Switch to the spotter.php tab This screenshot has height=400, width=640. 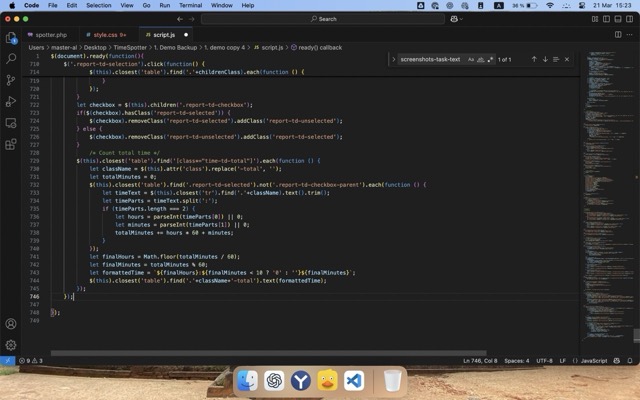pyautogui.click(x=51, y=34)
